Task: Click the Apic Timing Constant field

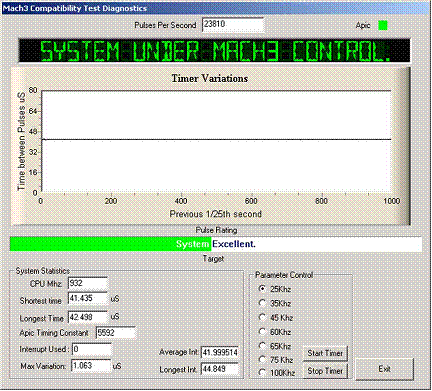Action: coord(116,333)
